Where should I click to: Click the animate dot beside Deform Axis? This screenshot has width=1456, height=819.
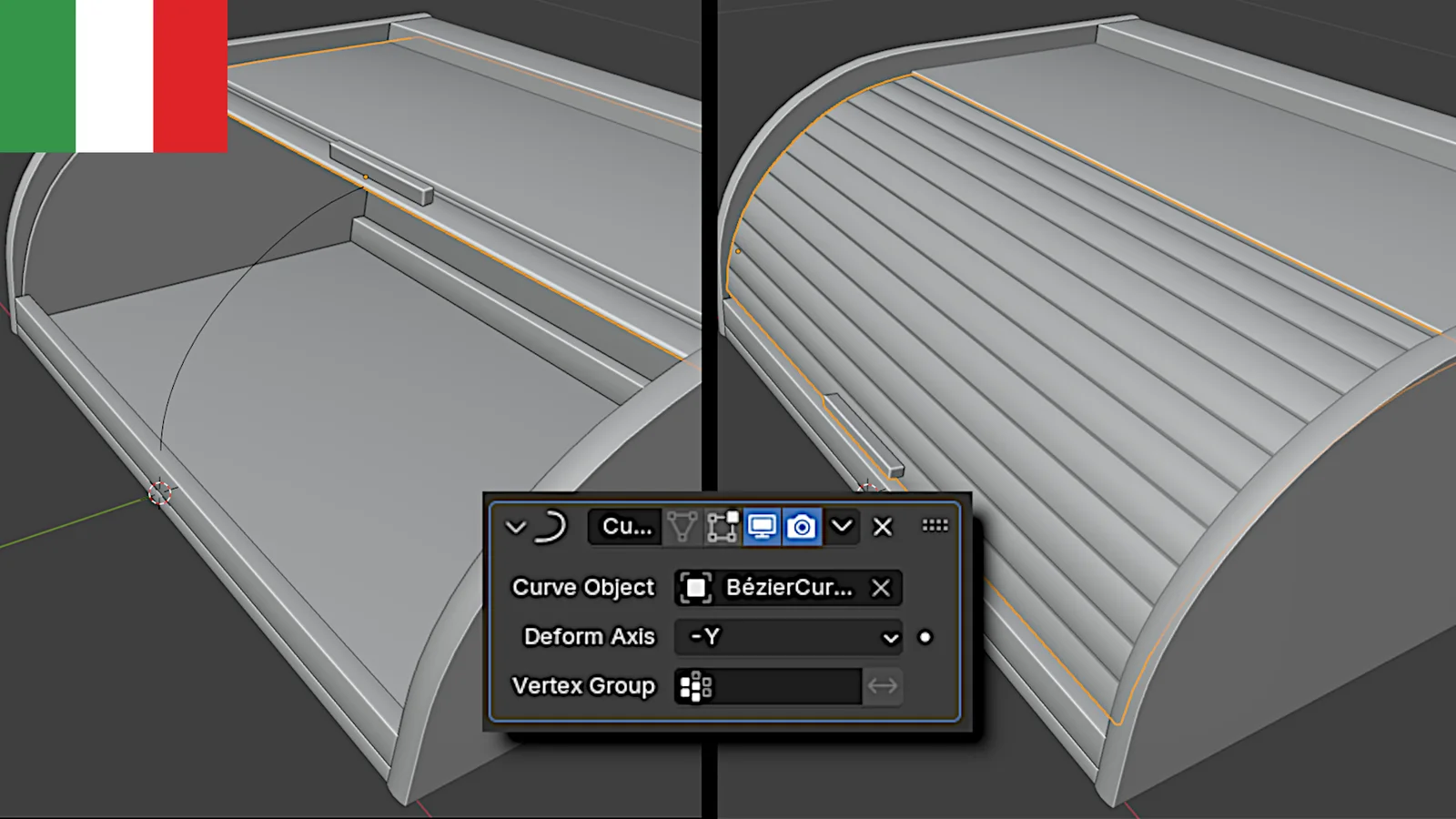click(x=925, y=637)
